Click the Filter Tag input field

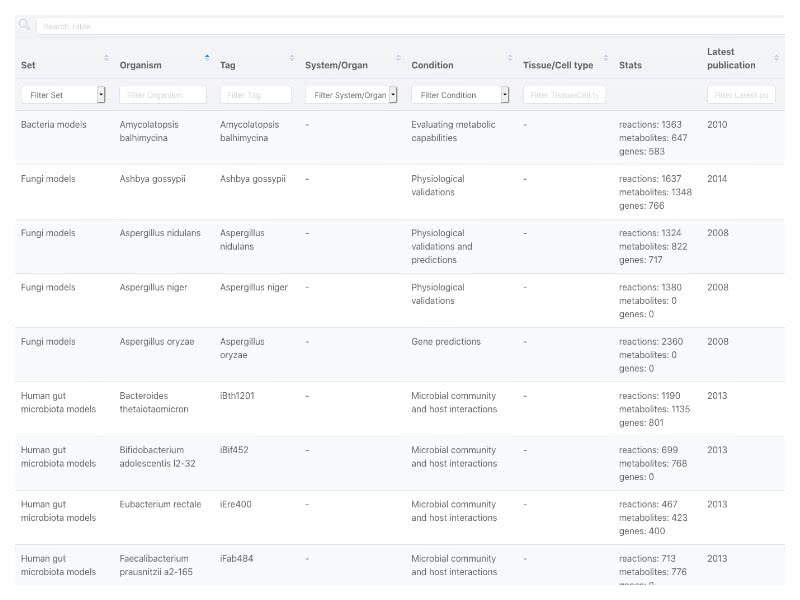click(x=255, y=95)
